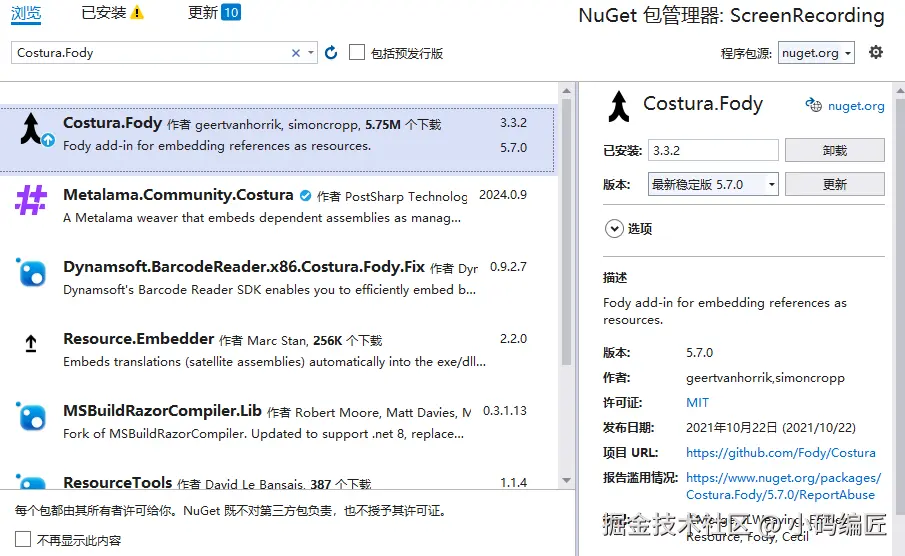Screen dimensions: 905x556
Task: Click globe icon beside nuget.org link
Action: click(813, 105)
